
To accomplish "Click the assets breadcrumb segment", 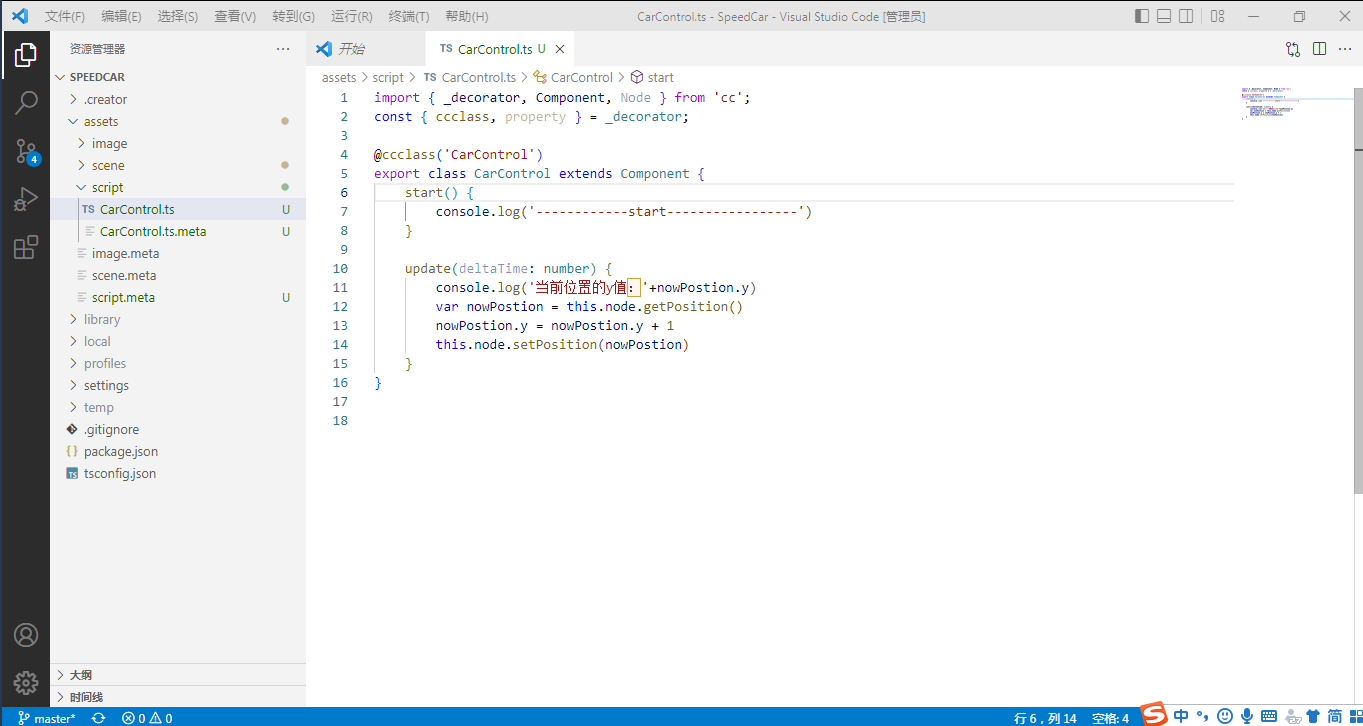I will tap(339, 77).
